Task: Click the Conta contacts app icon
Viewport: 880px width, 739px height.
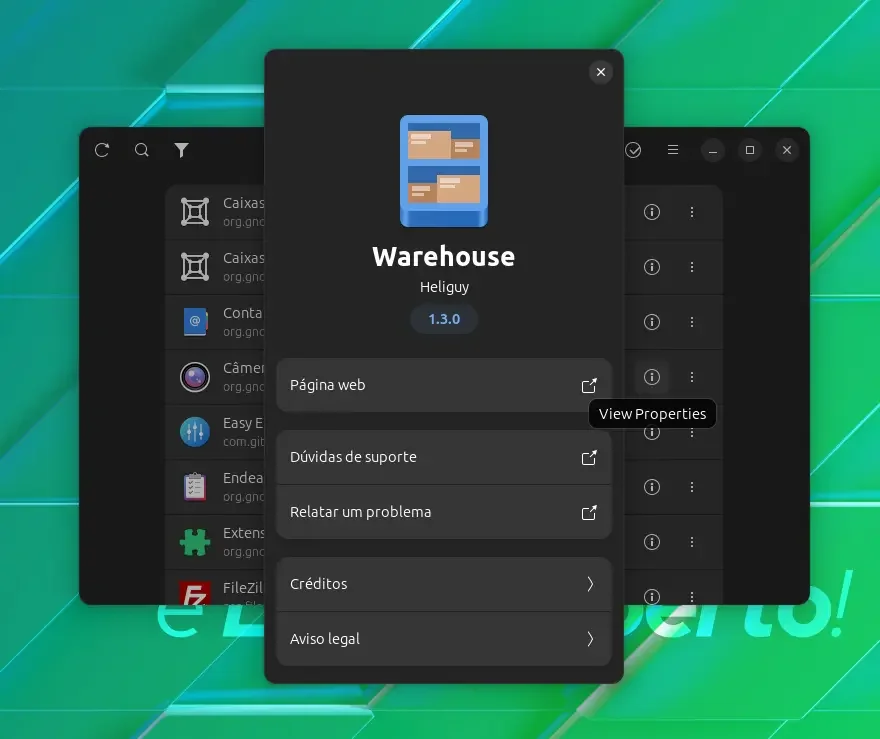Action: point(195,322)
